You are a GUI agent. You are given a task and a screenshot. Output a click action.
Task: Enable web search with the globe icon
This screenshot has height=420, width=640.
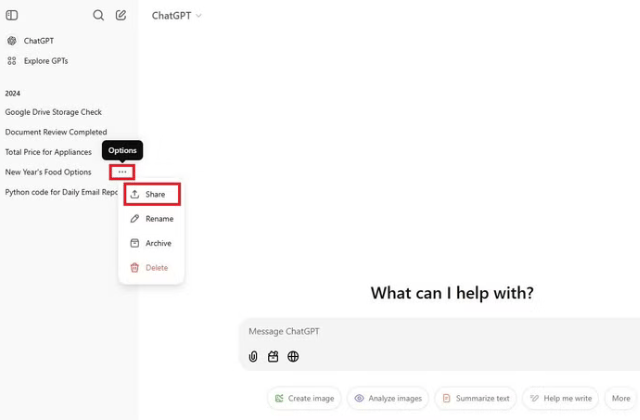[293, 356]
